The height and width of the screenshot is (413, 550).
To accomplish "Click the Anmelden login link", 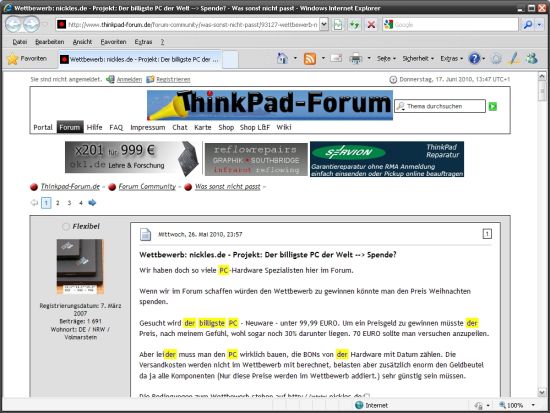I will 129,79.
